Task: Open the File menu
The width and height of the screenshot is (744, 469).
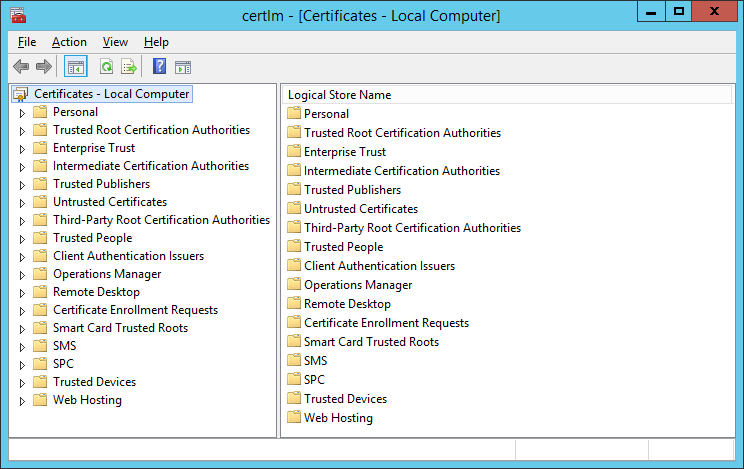Action: (27, 42)
